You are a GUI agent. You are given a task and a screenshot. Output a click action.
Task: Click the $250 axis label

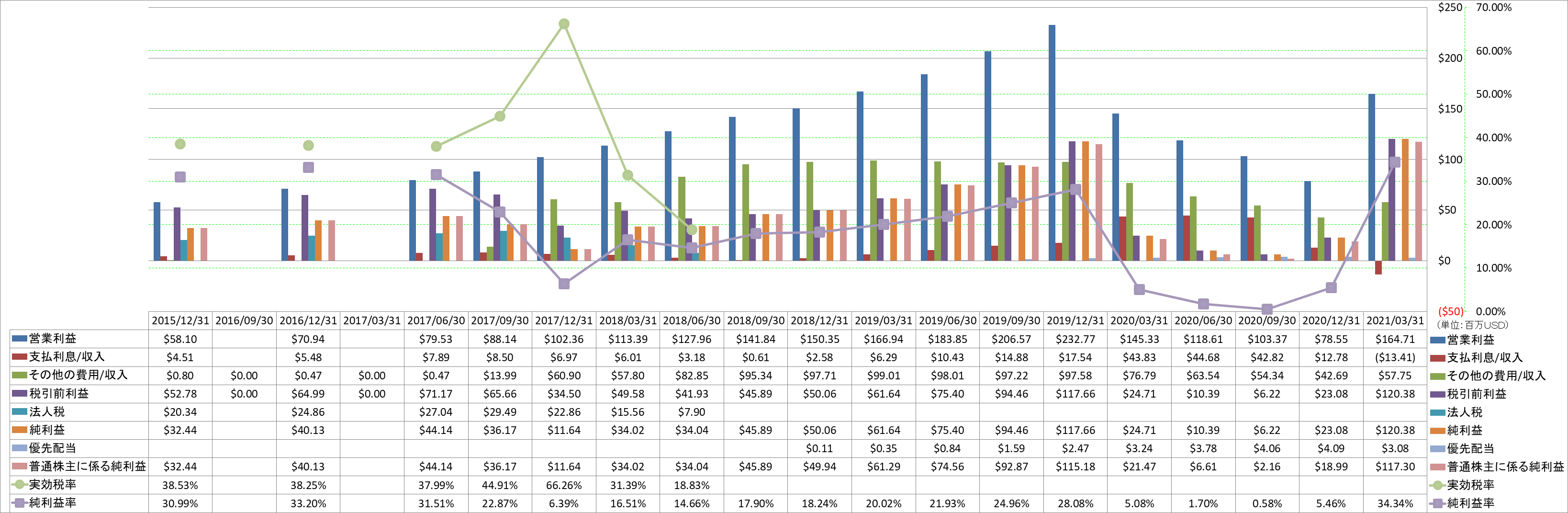tap(1450, 7)
